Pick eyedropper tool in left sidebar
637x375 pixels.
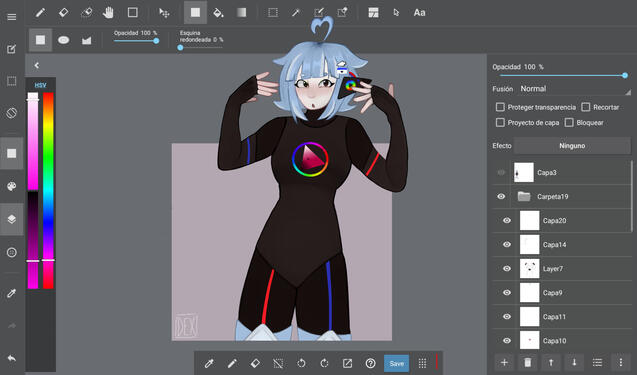click(12, 293)
